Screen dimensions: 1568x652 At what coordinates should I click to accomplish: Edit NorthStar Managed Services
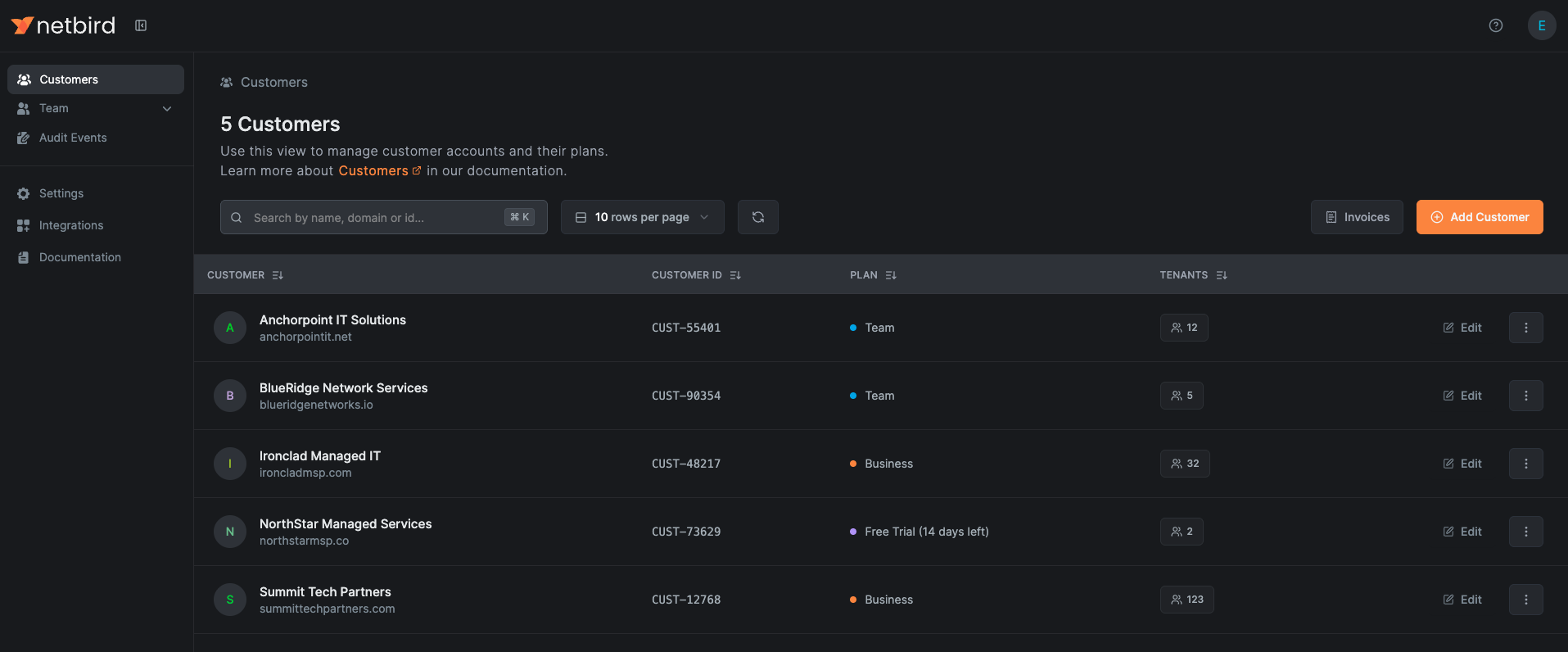(1462, 532)
